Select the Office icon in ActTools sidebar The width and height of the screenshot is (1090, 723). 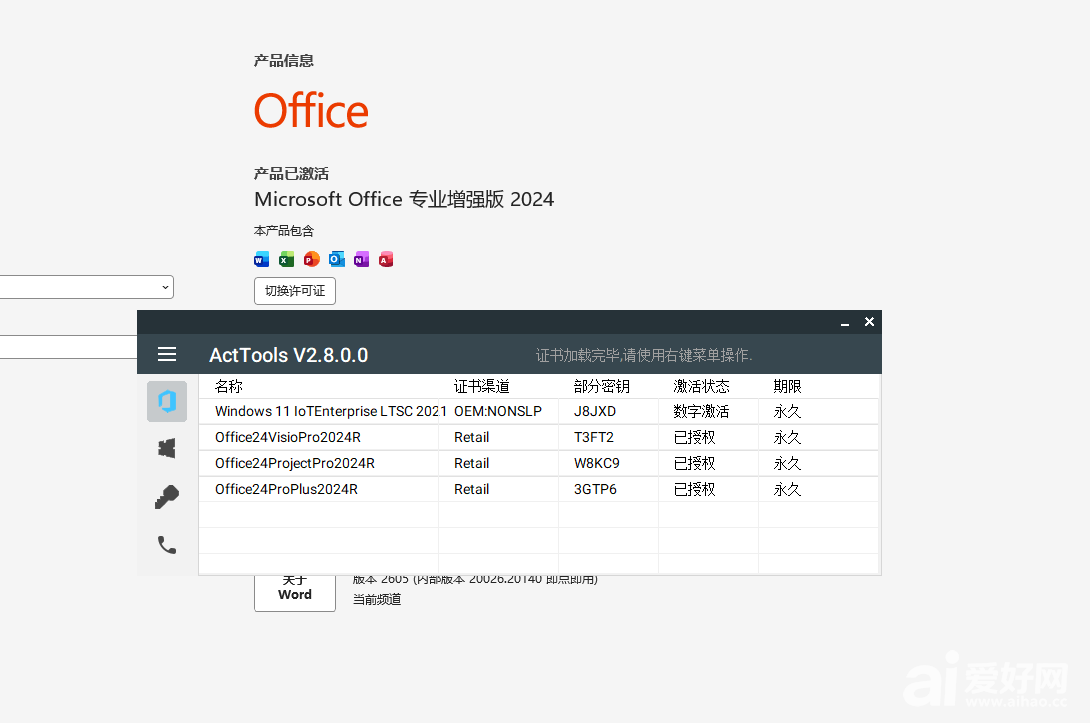coord(167,401)
